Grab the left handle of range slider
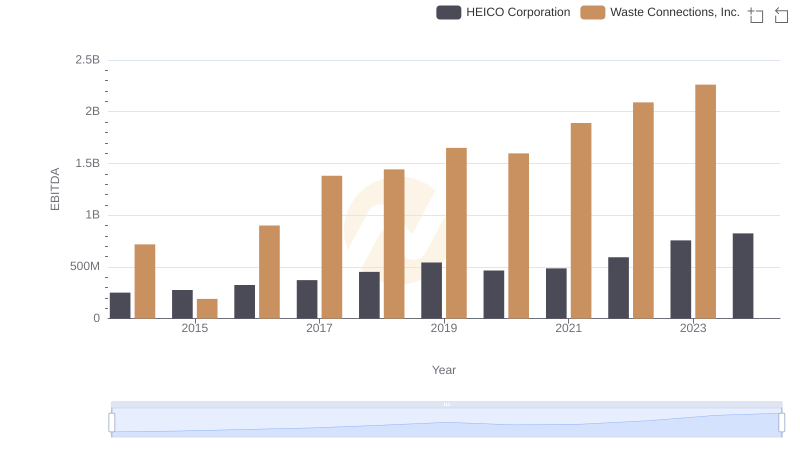 112,423
